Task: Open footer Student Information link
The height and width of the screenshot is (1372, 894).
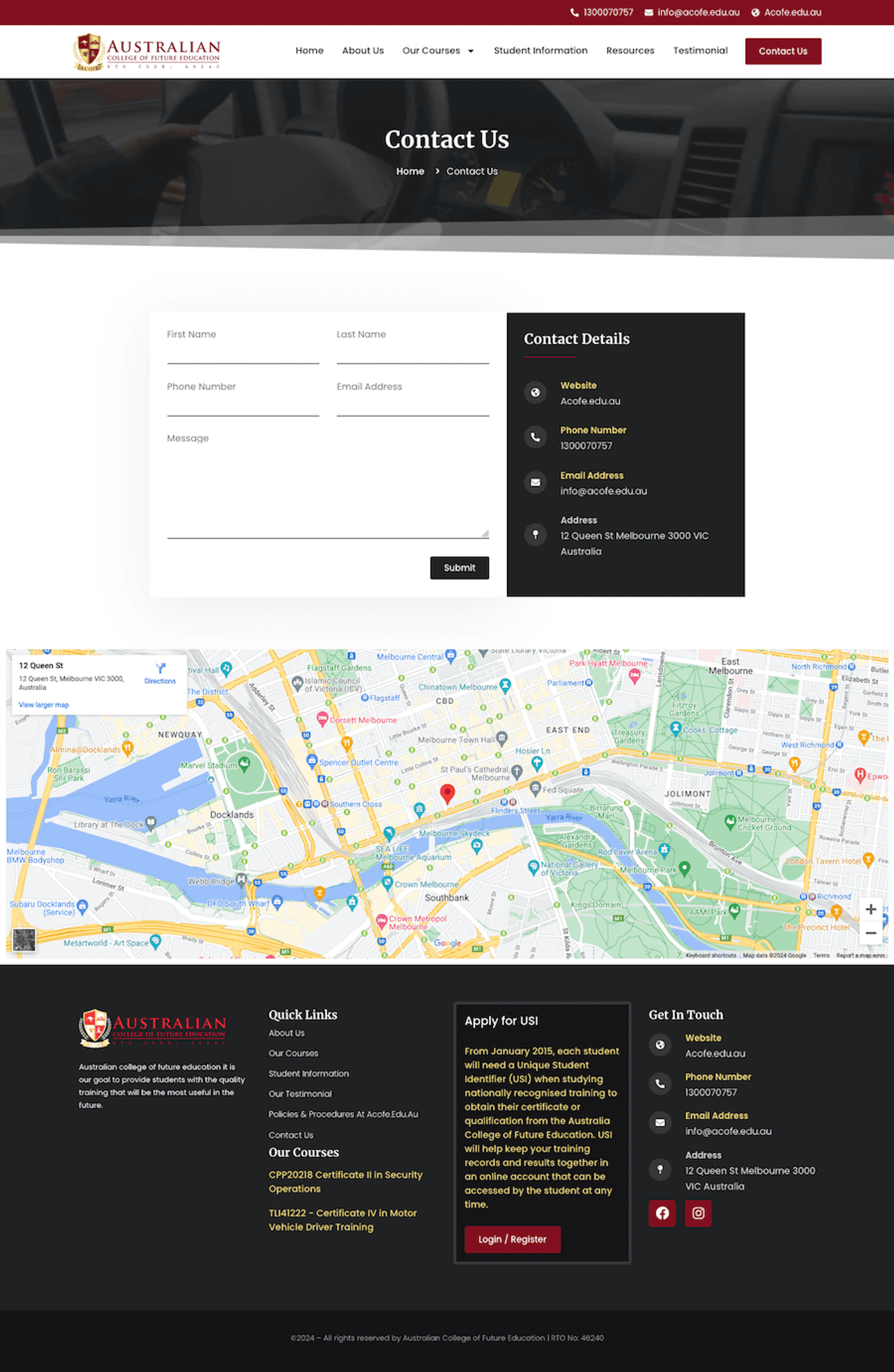Action: 308,1074
